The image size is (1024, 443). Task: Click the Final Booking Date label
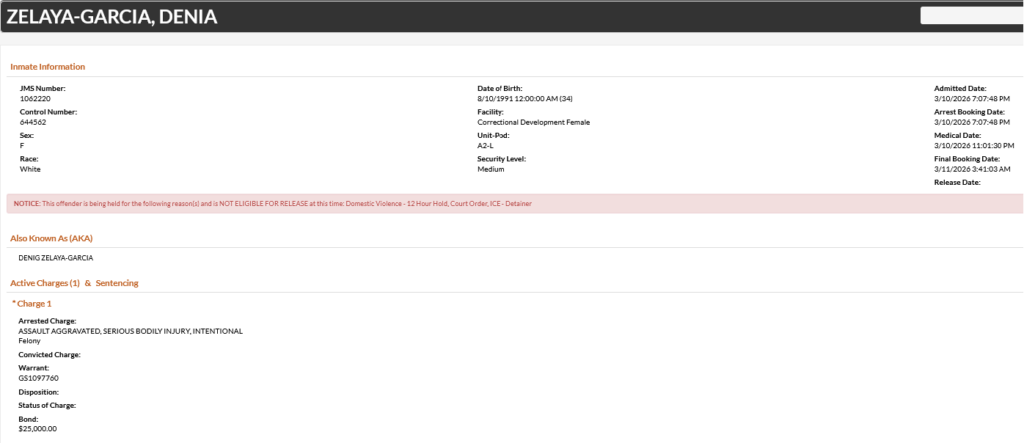pos(967,159)
